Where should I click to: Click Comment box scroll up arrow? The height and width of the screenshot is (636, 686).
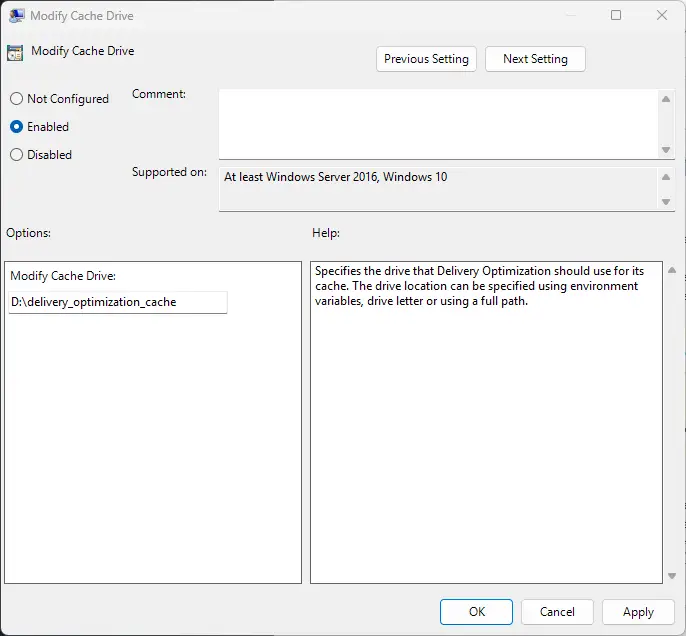[x=666, y=99]
